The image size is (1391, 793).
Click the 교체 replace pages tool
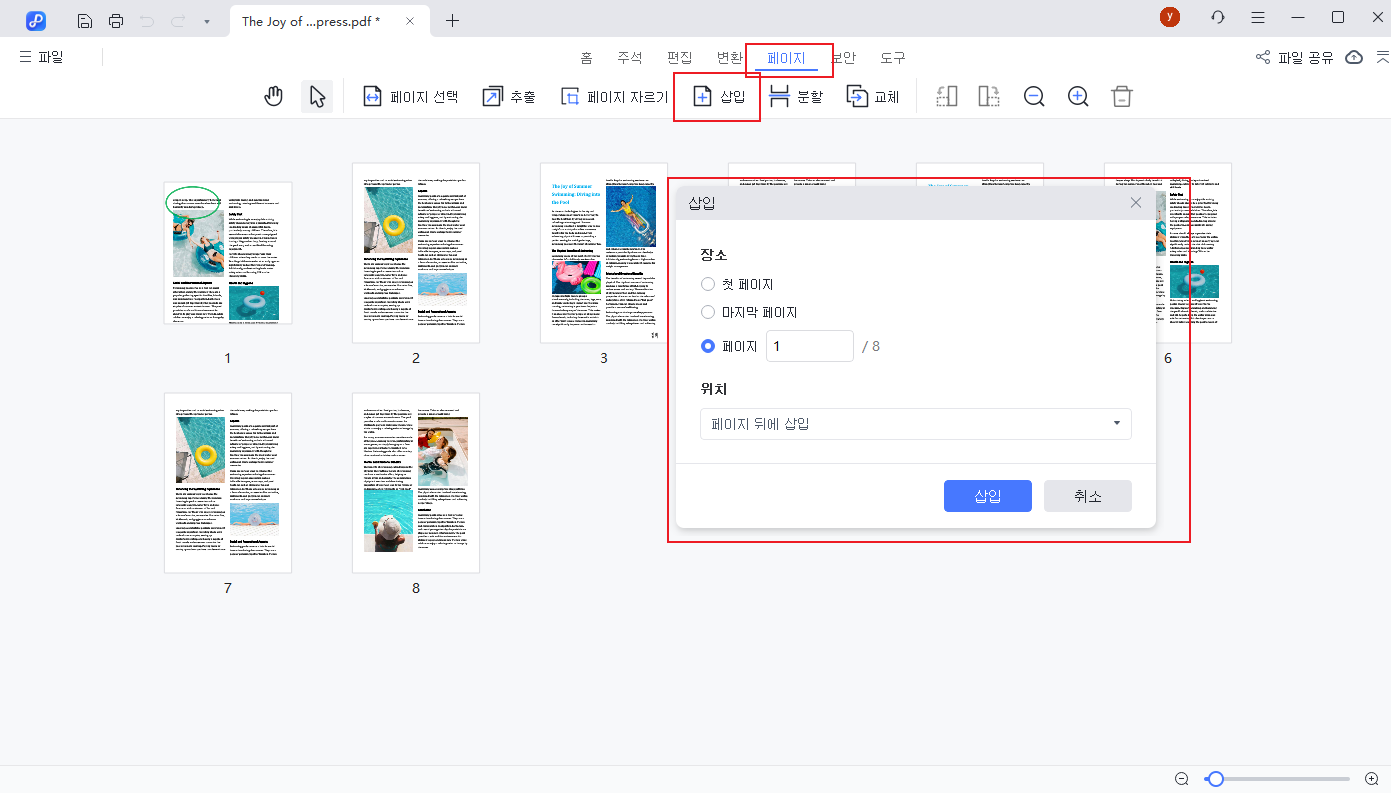[x=873, y=97]
